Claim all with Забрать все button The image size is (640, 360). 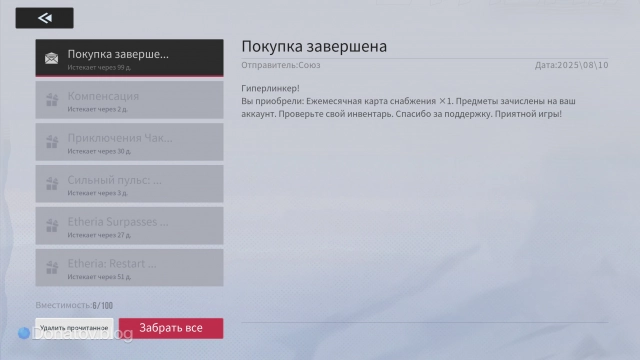tap(171, 328)
